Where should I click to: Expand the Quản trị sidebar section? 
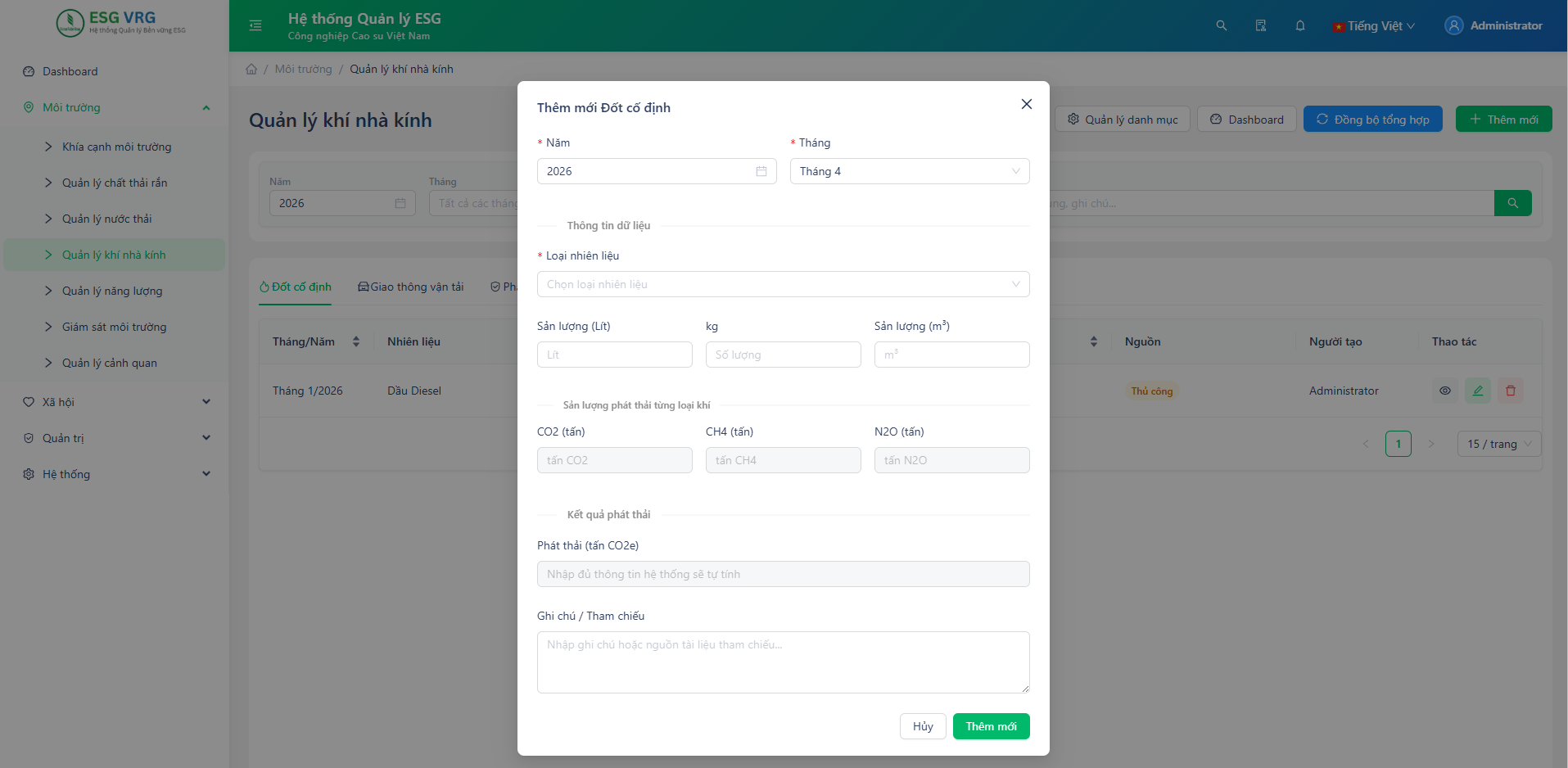pyautogui.click(x=115, y=438)
